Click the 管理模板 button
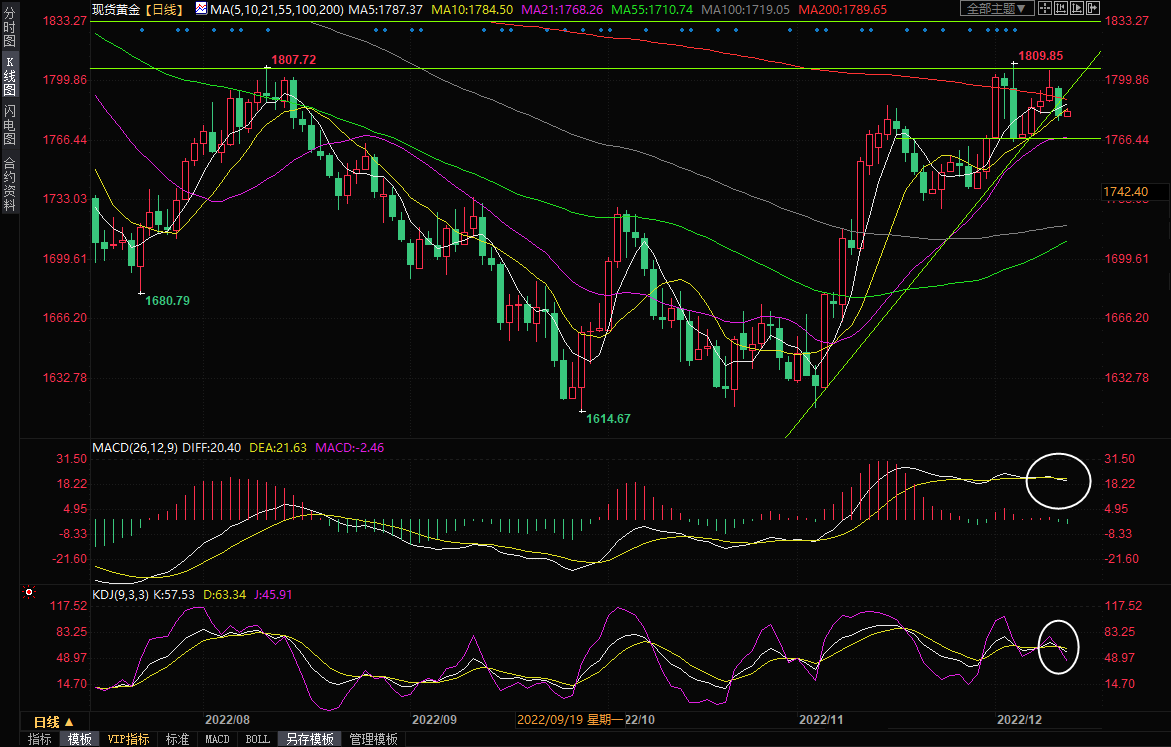 point(373,739)
